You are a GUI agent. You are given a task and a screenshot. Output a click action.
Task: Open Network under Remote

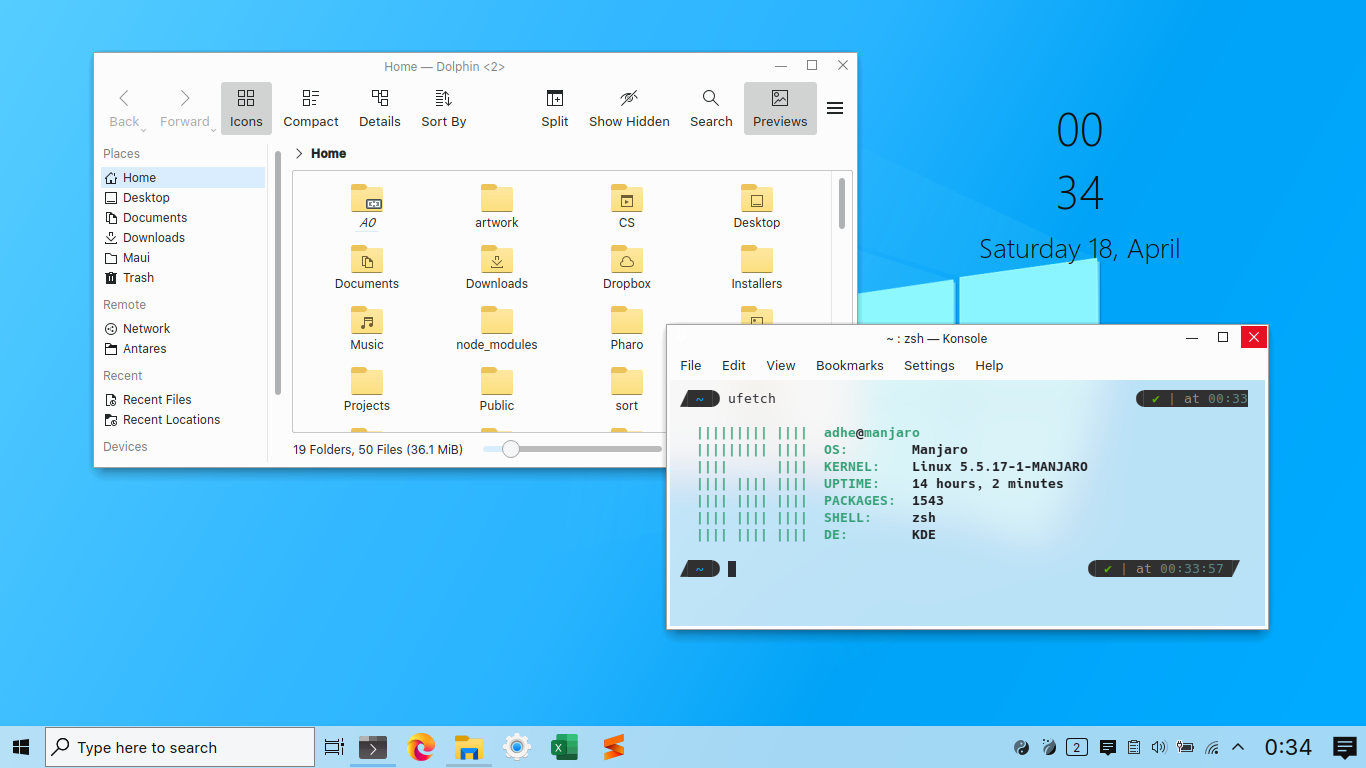pos(183,328)
